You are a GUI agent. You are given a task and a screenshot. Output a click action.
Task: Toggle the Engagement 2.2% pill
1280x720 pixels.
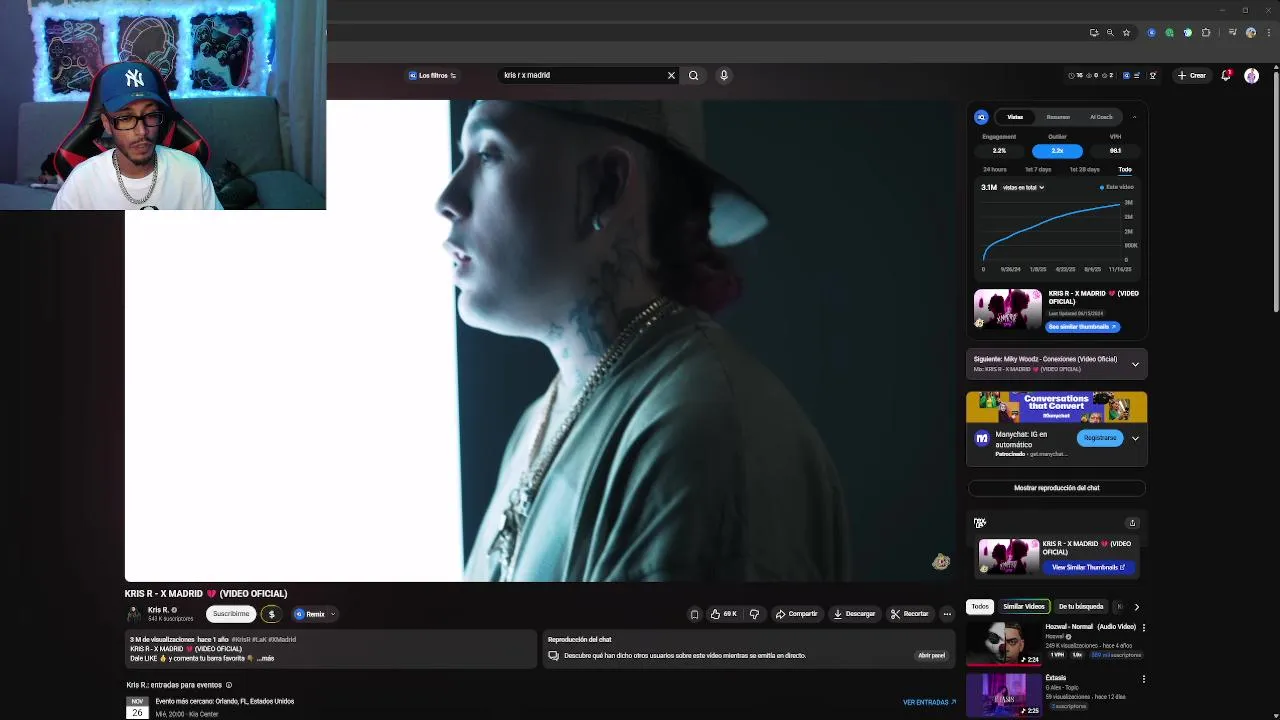(x=999, y=151)
